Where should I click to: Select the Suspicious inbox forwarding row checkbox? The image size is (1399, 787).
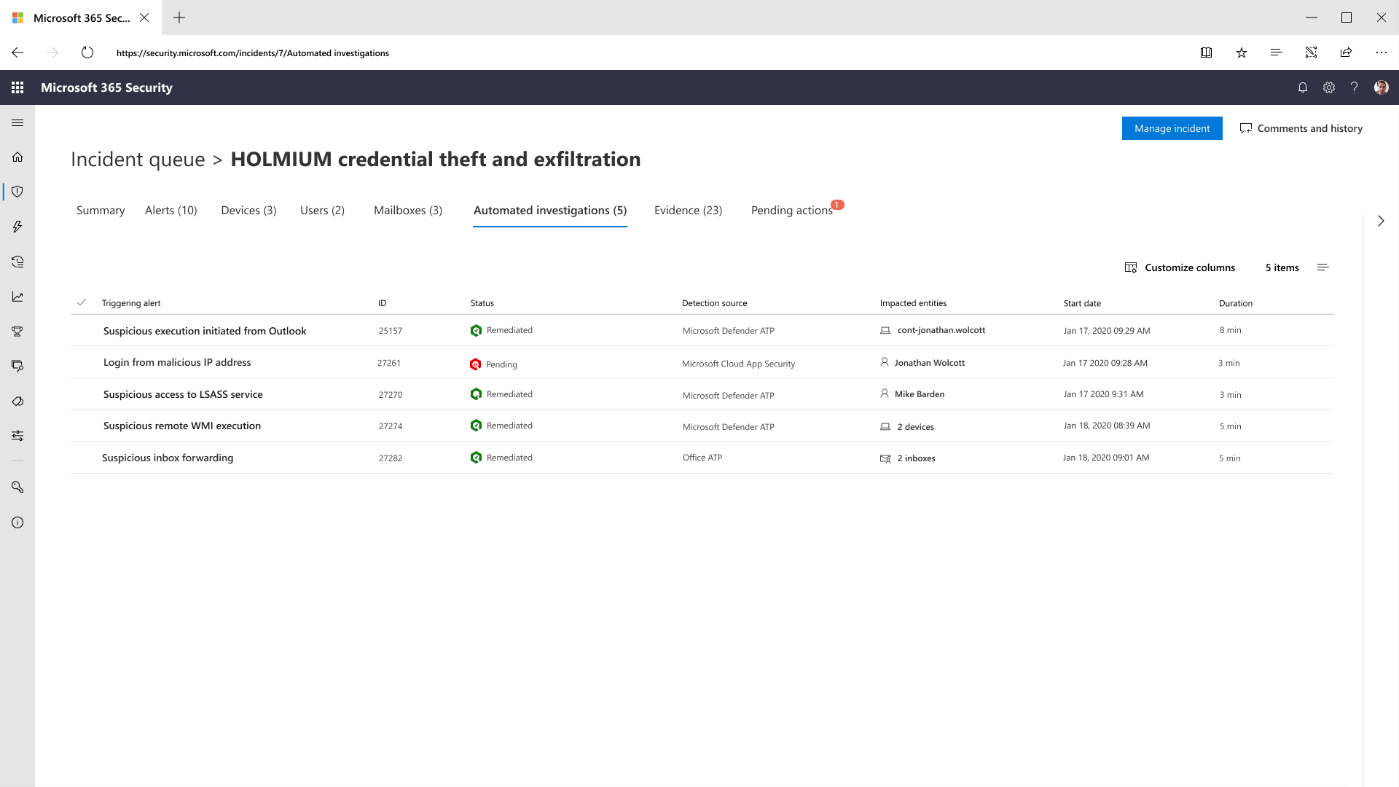[81, 457]
